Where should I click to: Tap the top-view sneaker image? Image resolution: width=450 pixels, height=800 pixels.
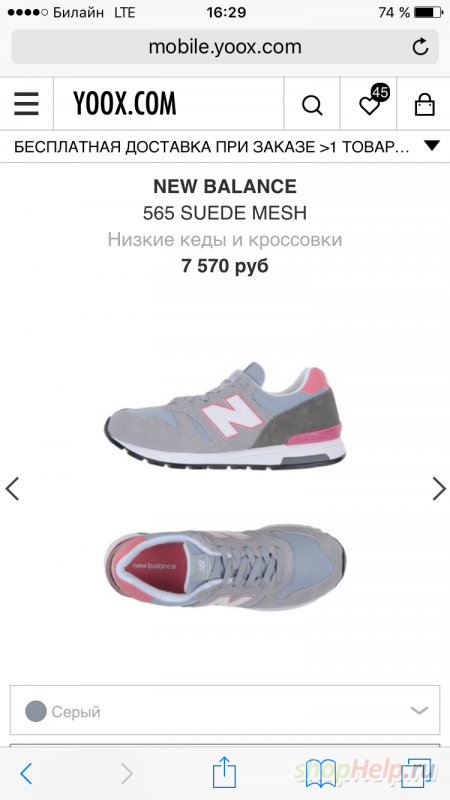point(225,567)
